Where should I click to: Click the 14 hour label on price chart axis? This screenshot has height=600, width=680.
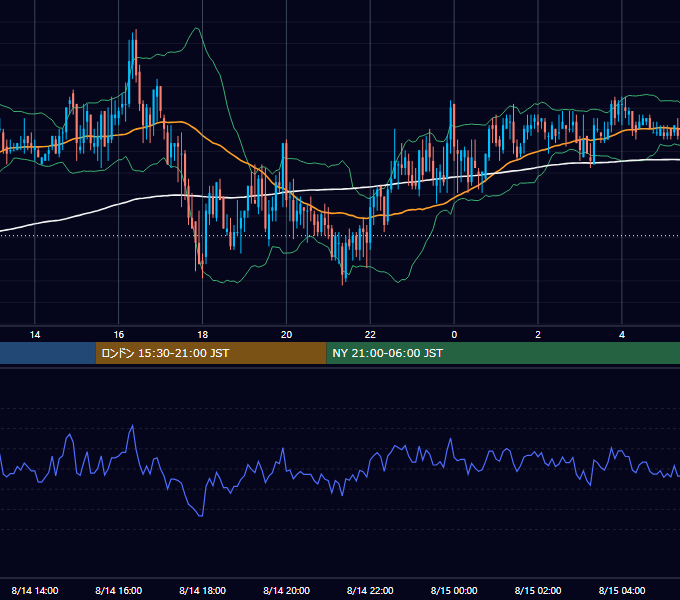35,335
